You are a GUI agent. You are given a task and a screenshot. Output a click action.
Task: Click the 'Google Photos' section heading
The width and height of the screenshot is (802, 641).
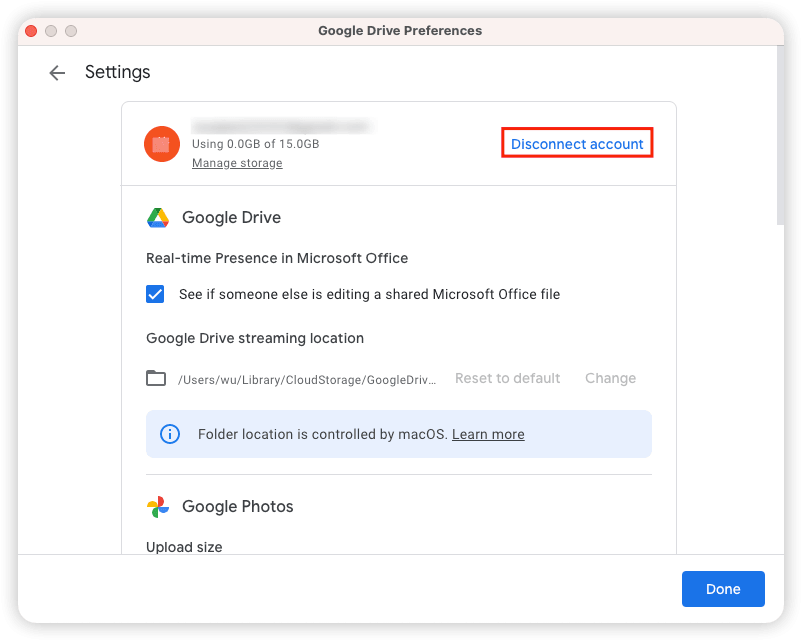click(x=238, y=506)
